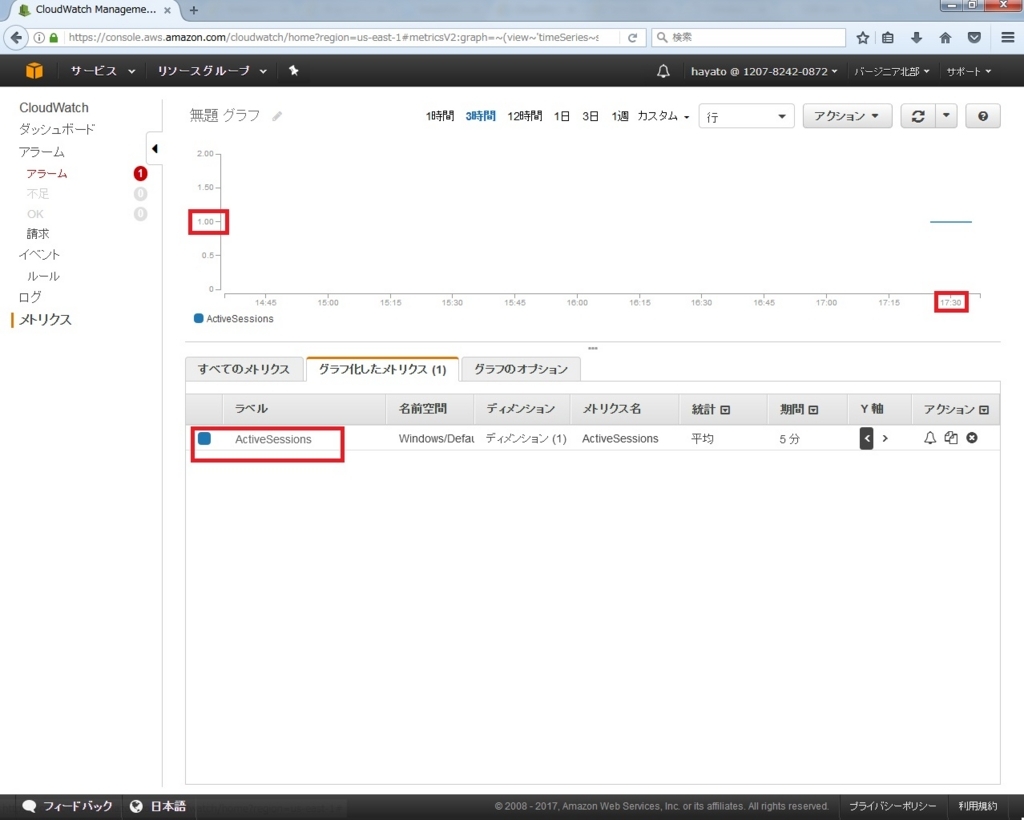Click the ディメンション (1) cell
This screenshot has height=820, width=1024.
526,439
